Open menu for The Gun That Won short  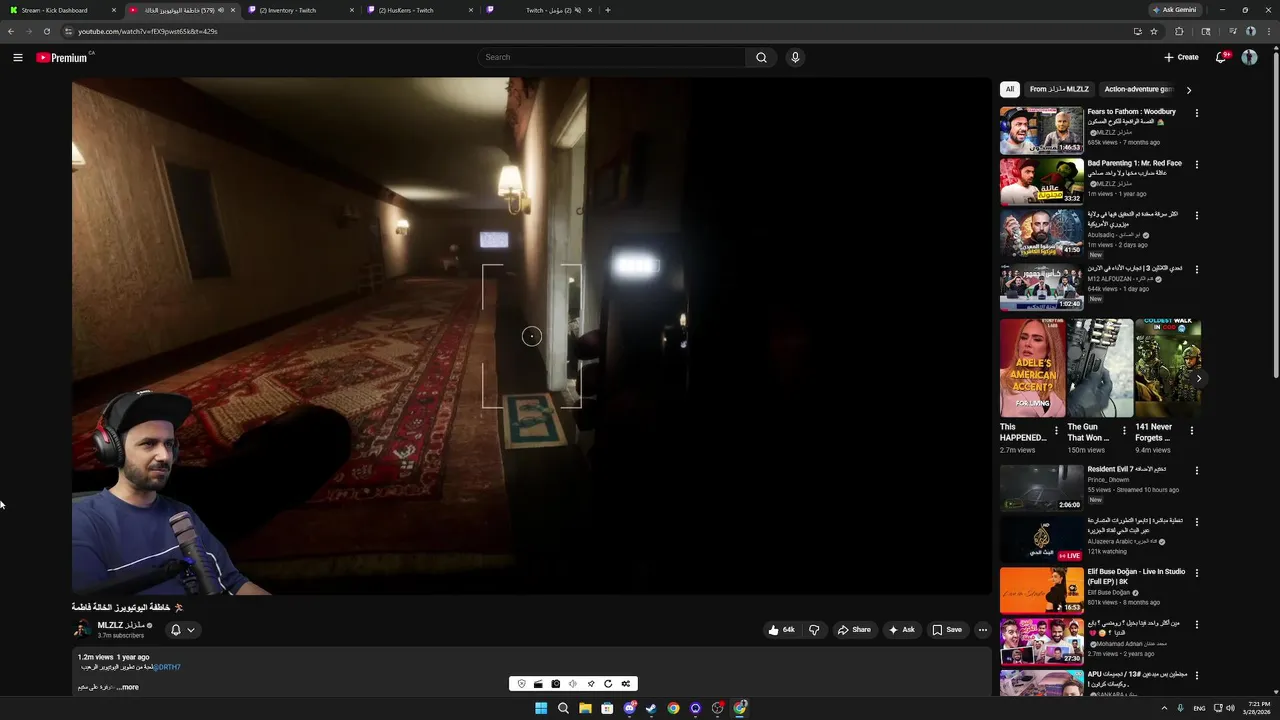click(x=1124, y=431)
